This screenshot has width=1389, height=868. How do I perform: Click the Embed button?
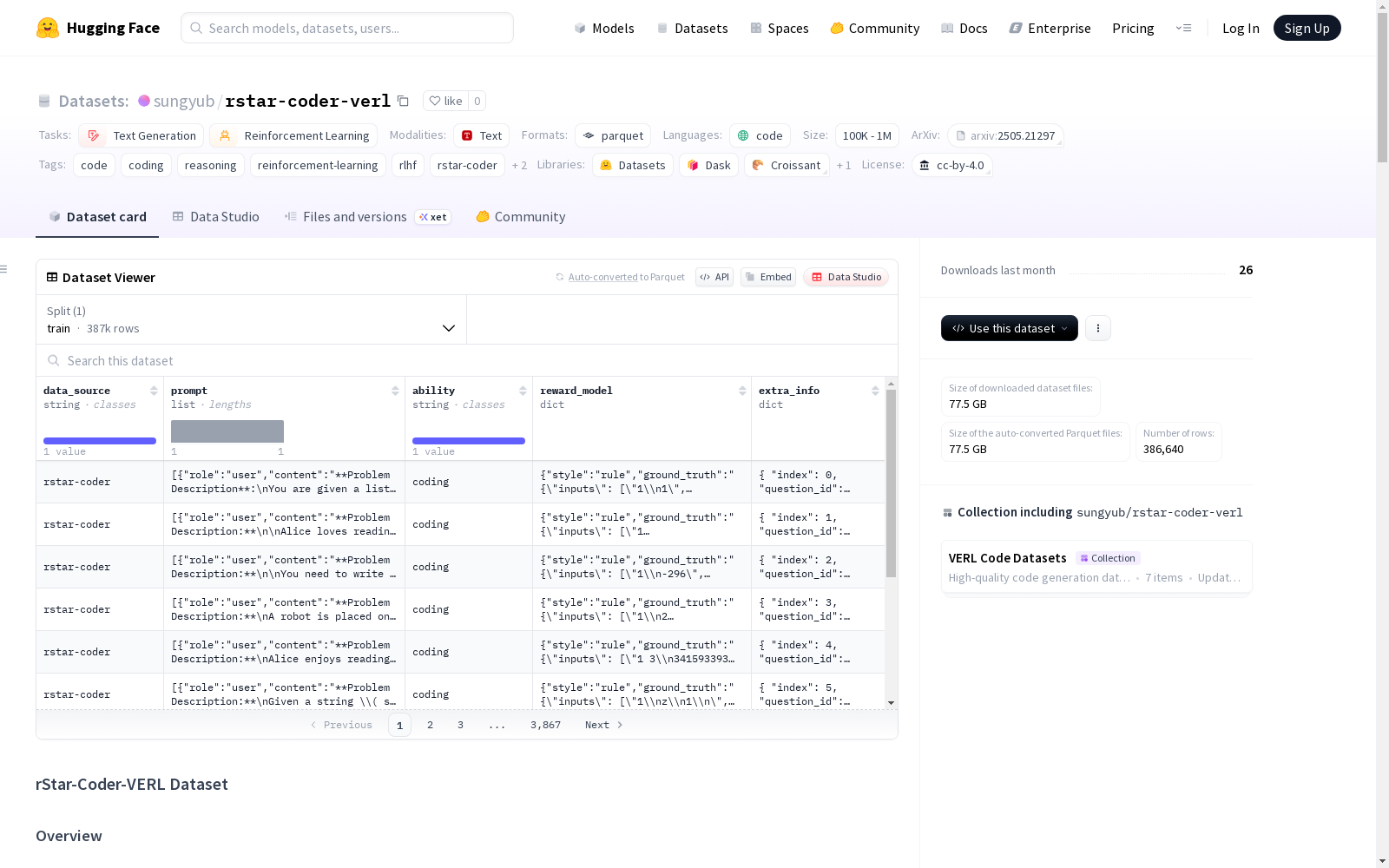768,277
